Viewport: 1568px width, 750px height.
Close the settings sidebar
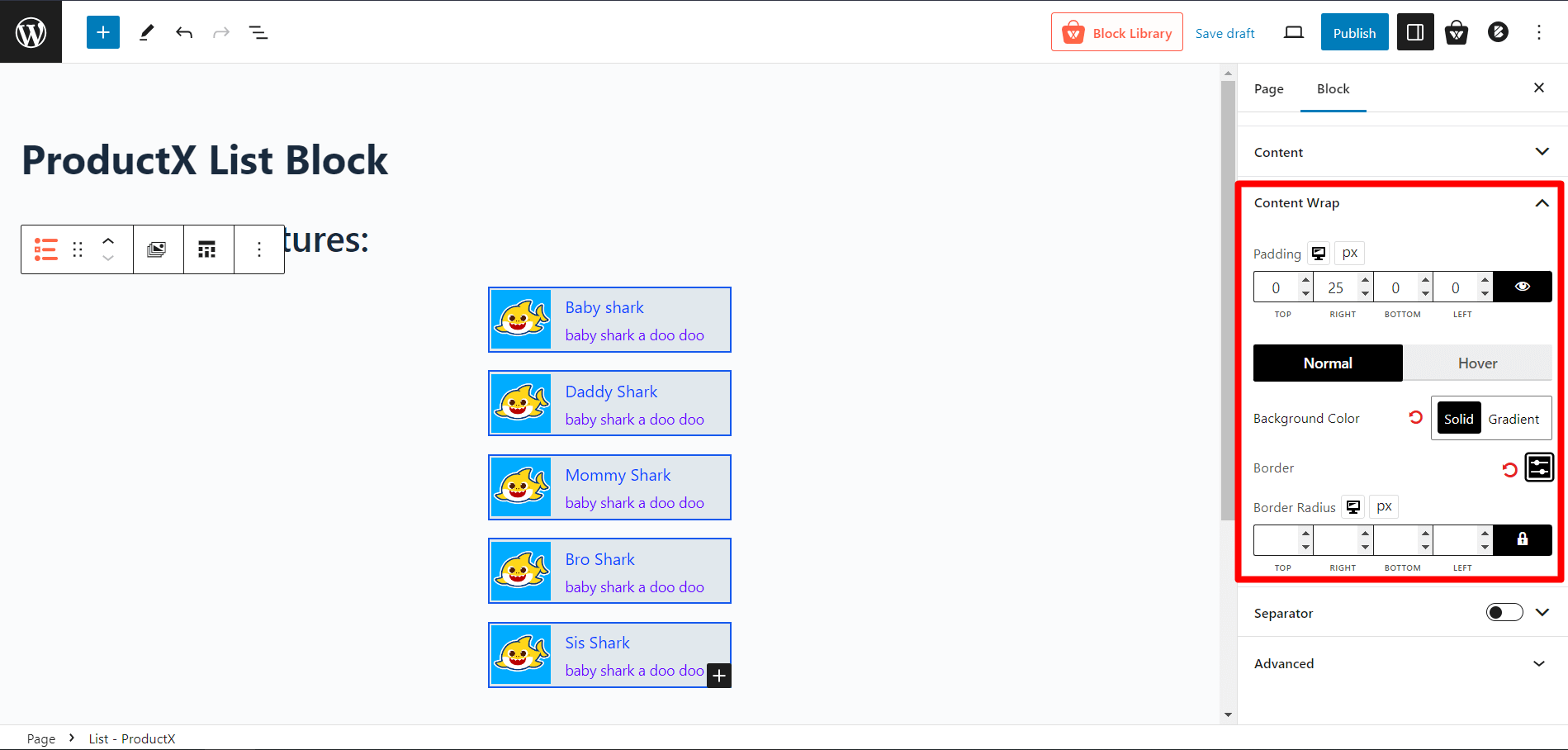[1539, 88]
